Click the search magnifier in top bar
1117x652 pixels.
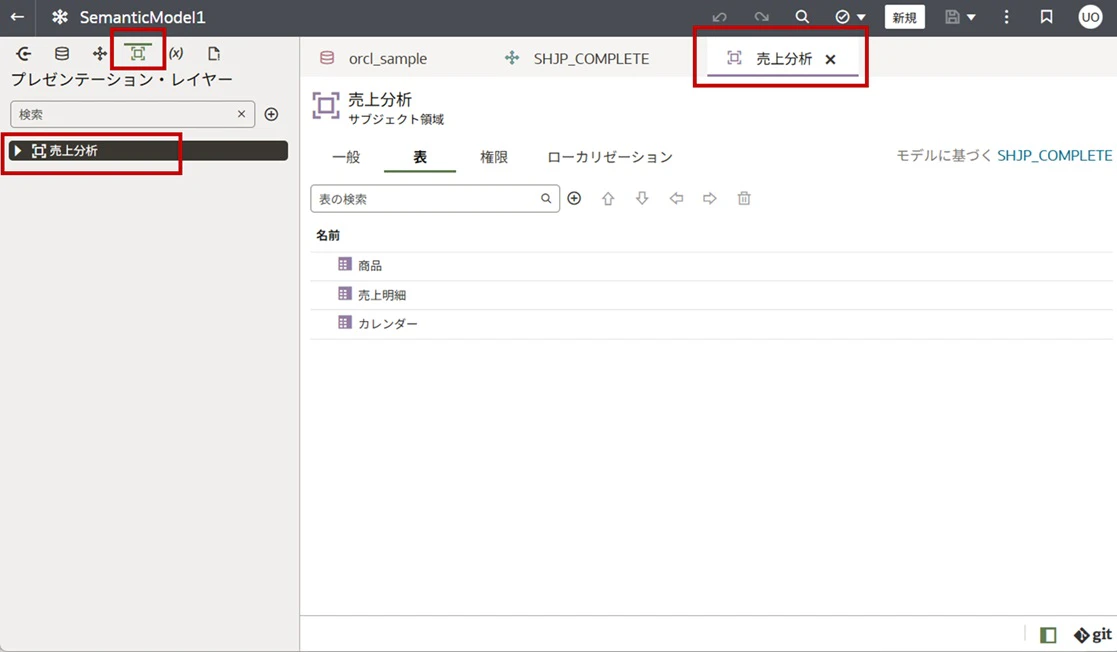(x=802, y=17)
